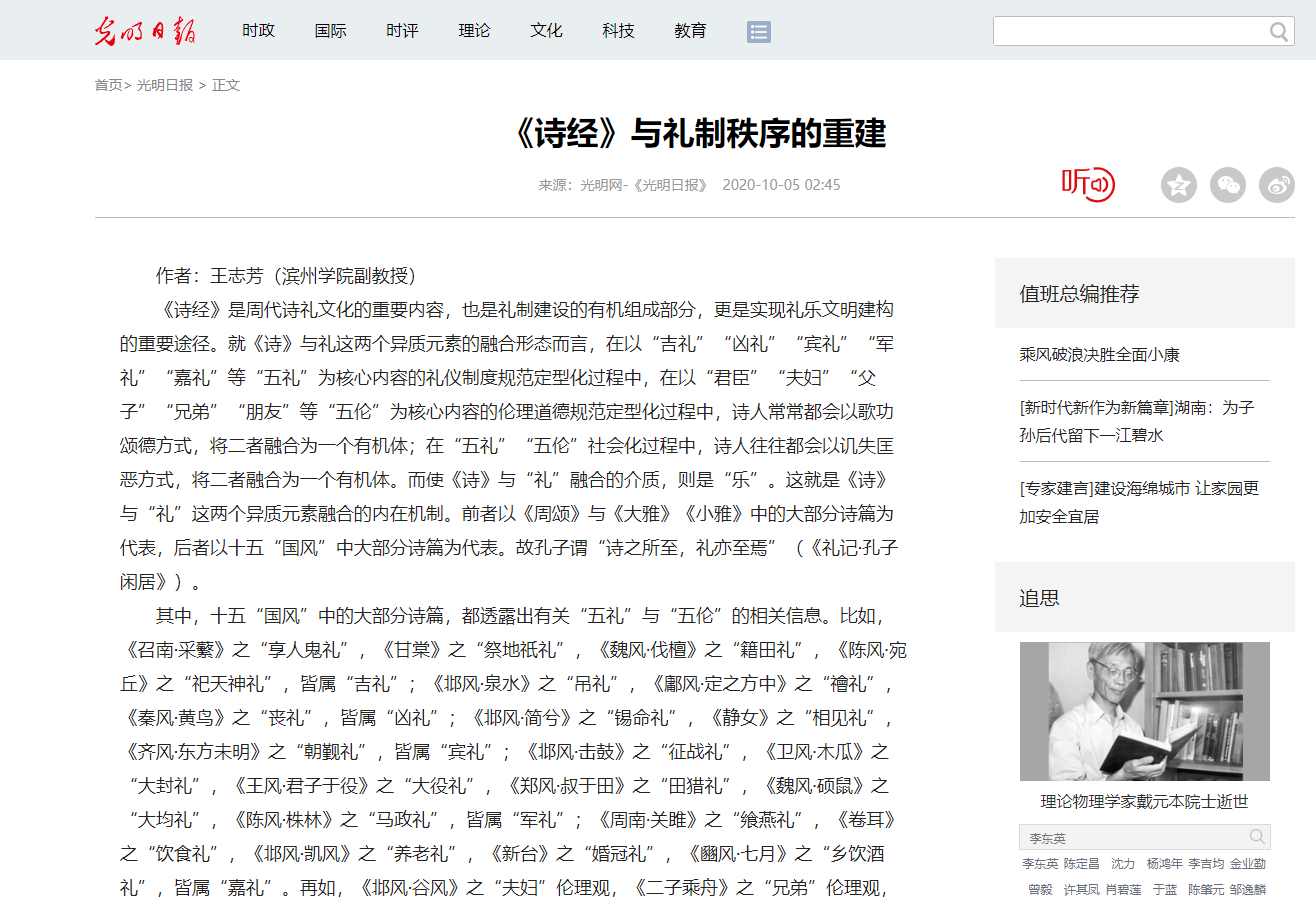Click the 追思 search magnifier icon
This screenshot has width=1316, height=908.
(x=1257, y=837)
